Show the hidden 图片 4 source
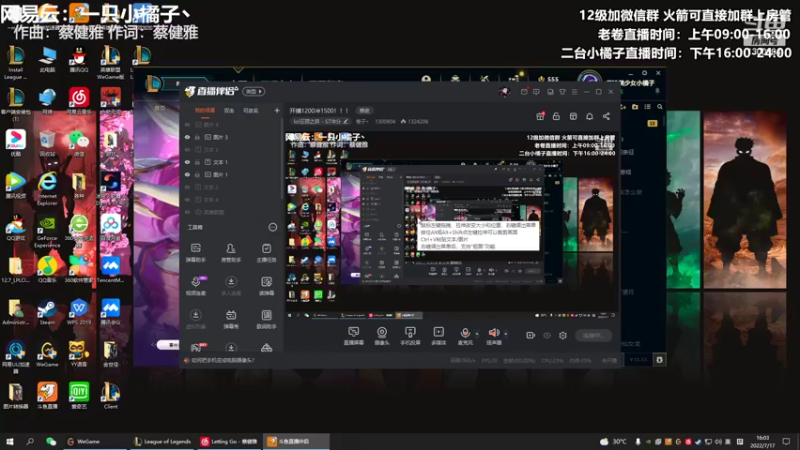This screenshot has height=450, width=800. (x=187, y=124)
